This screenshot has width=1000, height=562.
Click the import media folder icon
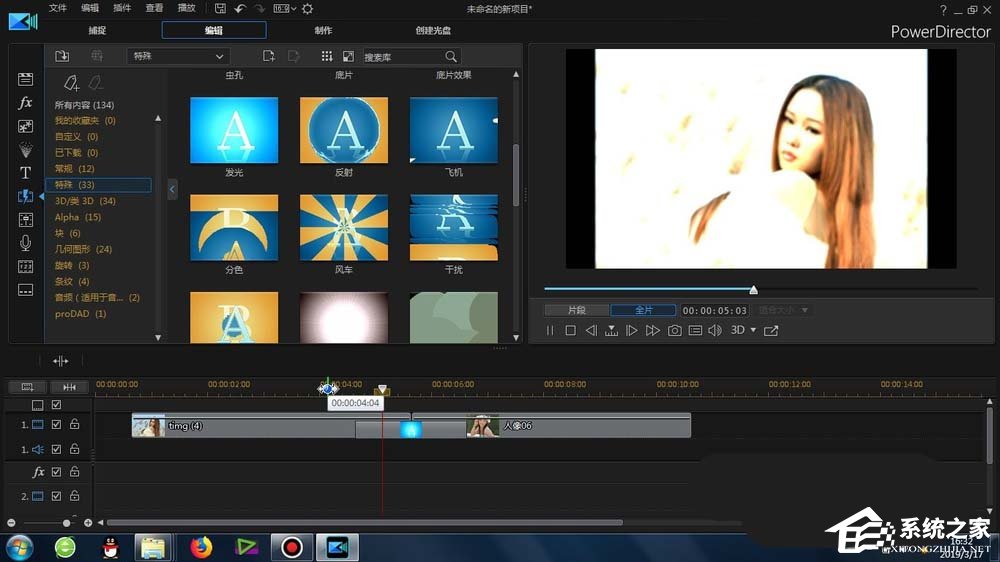tap(62, 56)
